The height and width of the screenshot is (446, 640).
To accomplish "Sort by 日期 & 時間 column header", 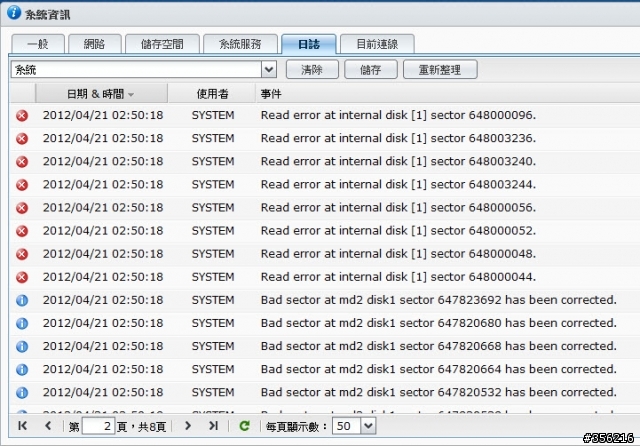I will (101, 94).
